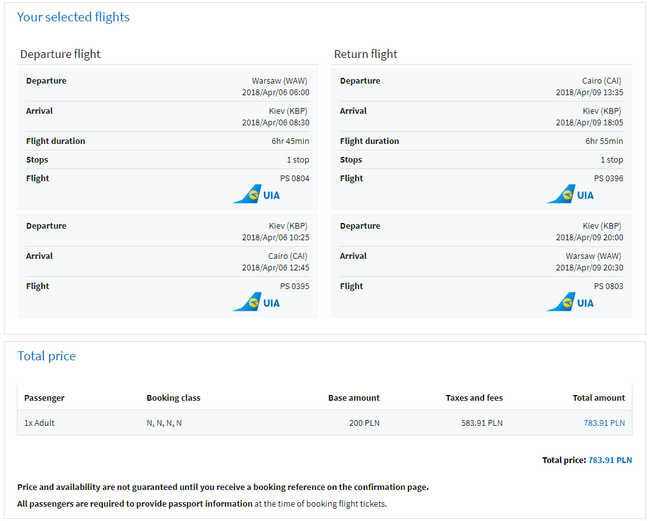Click the 6hr 45min flight duration value
Image resolution: width=650 pixels, height=521 pixels.
(x=290, y=141)
